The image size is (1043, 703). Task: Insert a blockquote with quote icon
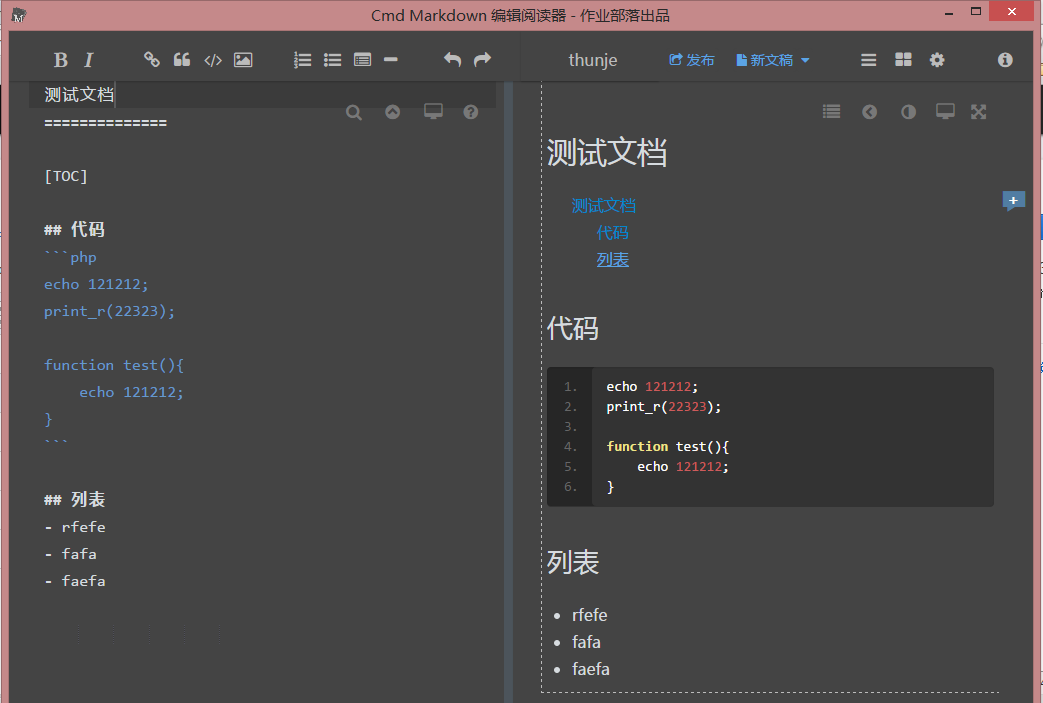coord(182,60)
